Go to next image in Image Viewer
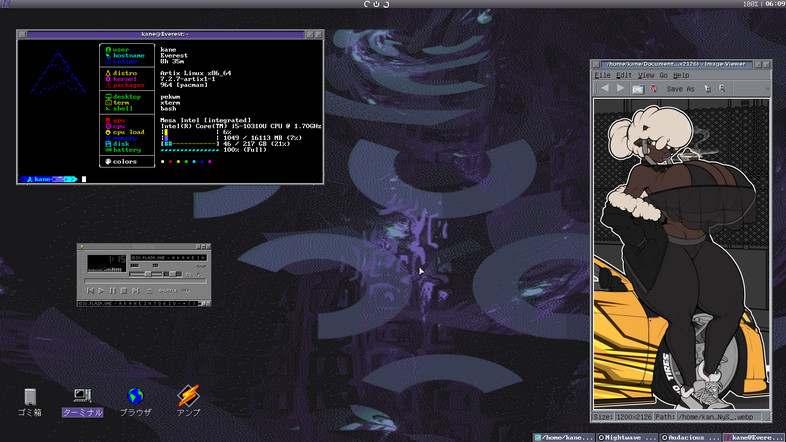 621,88
